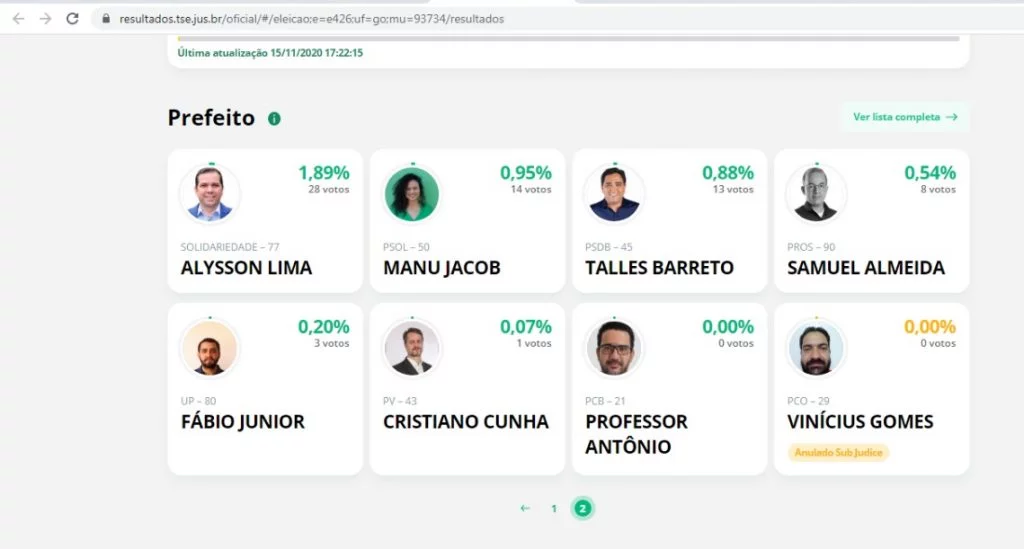Select the CRISTIANO CUNHA name
The height and width of the screenshot is (549, 1024).
tap(466, 422)
